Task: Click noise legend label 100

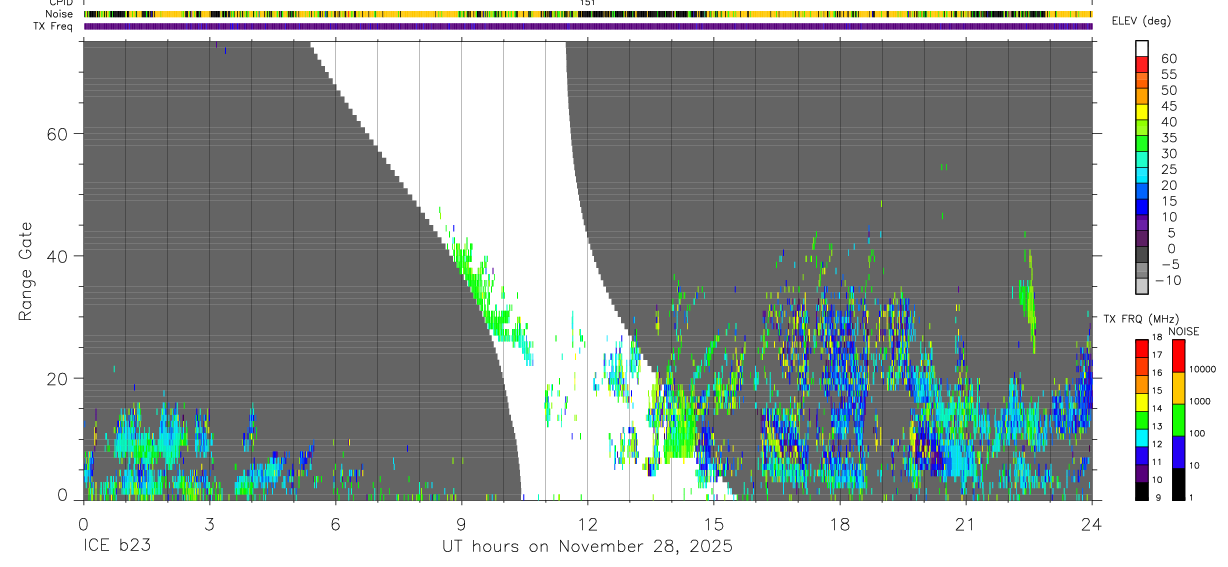Action: [x=1199, y=433]
